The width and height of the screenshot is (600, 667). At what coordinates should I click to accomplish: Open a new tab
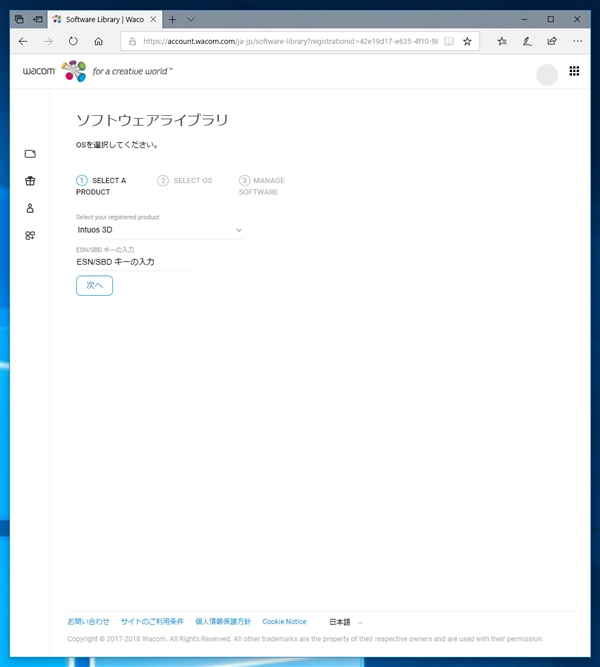[172, 19]
